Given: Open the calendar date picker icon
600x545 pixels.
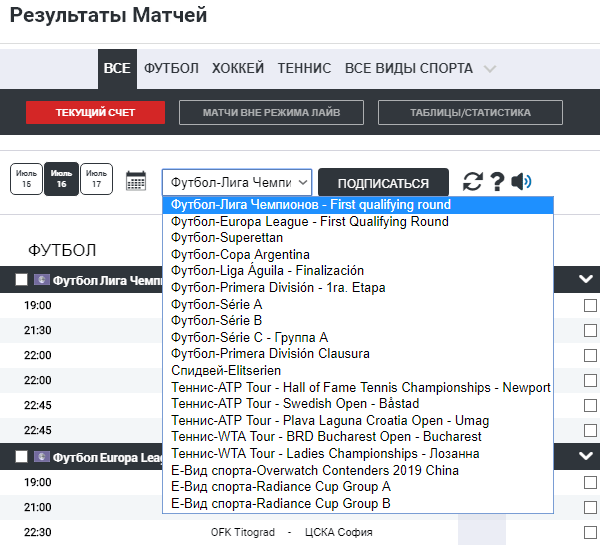Looking at the screenshot, I should [136, 181].
